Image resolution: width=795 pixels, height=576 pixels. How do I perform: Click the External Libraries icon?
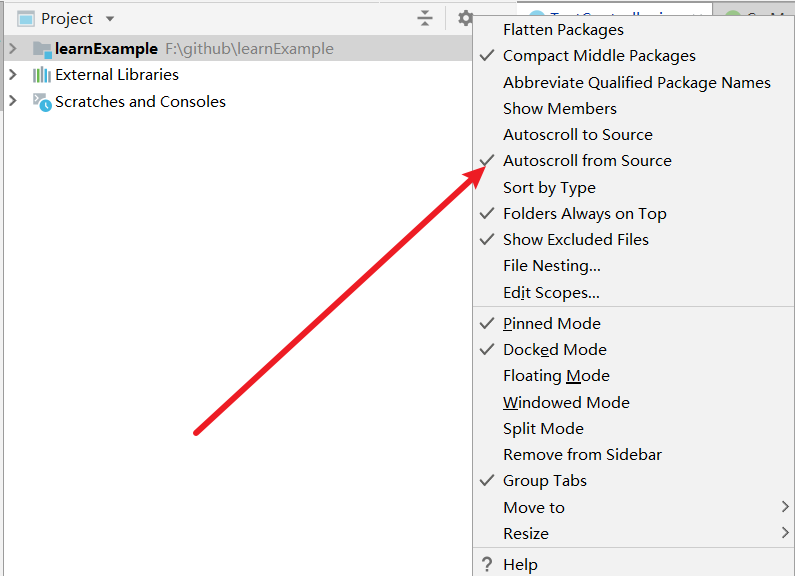click(42, 75)
